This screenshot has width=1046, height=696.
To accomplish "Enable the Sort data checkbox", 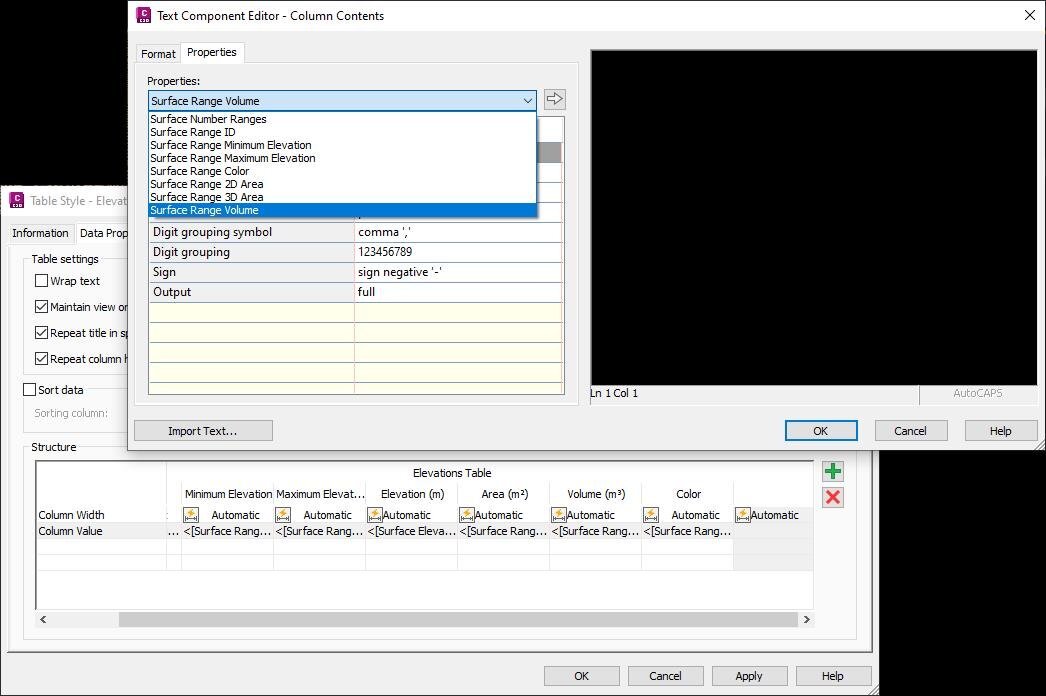I will coord(29,390).
